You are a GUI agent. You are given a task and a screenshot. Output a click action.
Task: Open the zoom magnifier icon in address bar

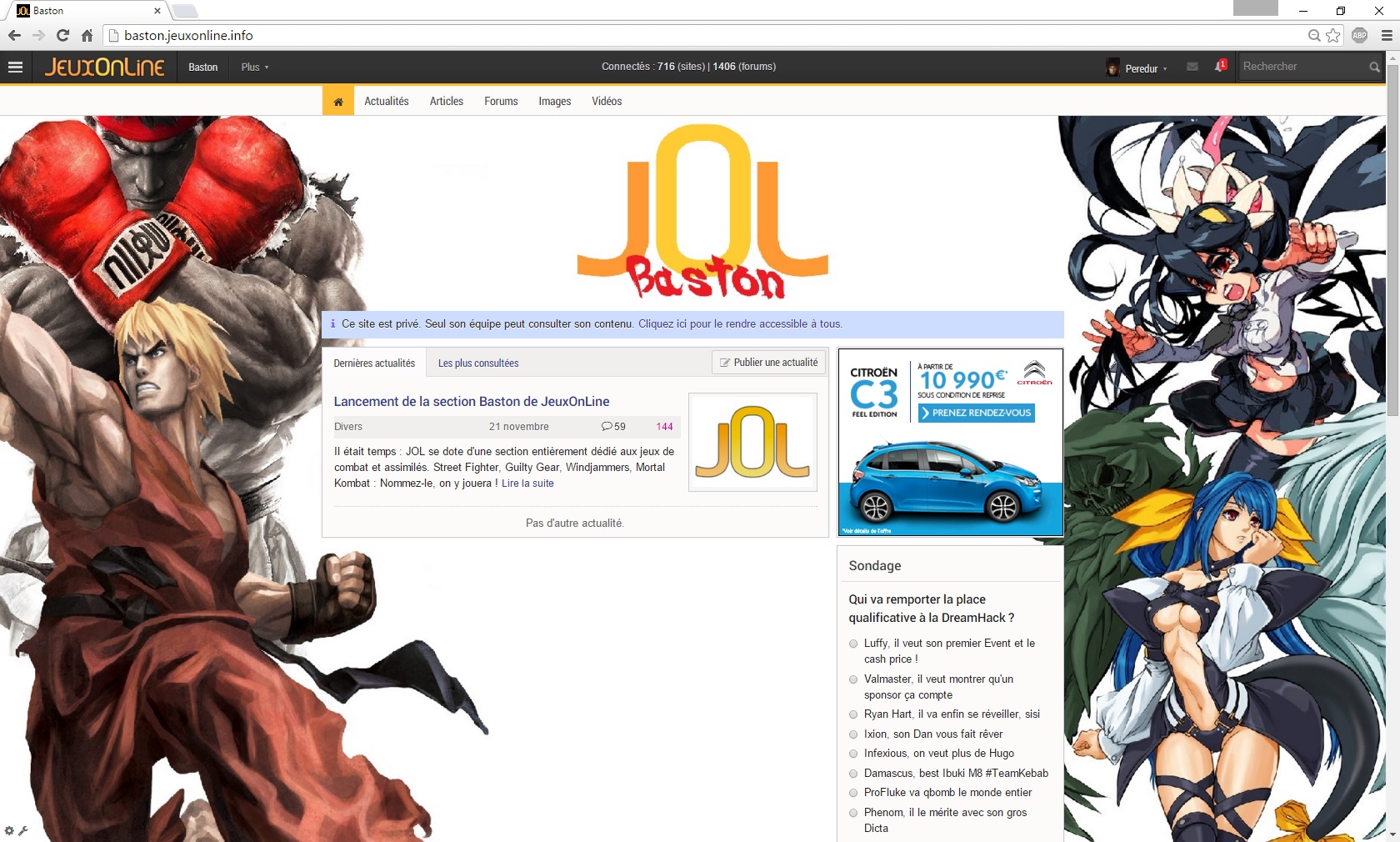(x=1314, y=35)
